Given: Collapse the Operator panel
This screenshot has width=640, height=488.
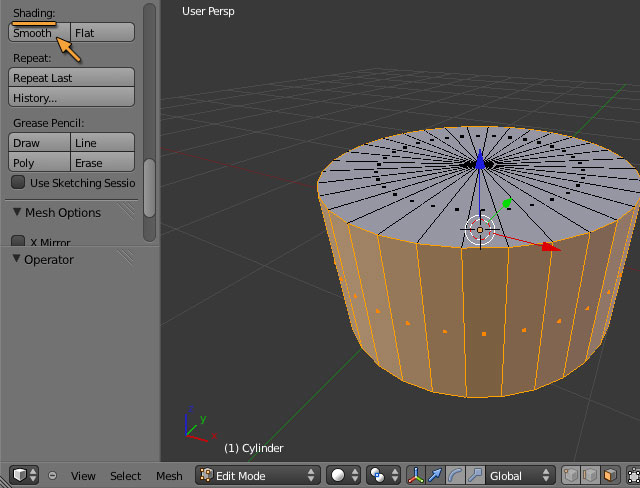Looking at the screenshot, I should 17,259.
